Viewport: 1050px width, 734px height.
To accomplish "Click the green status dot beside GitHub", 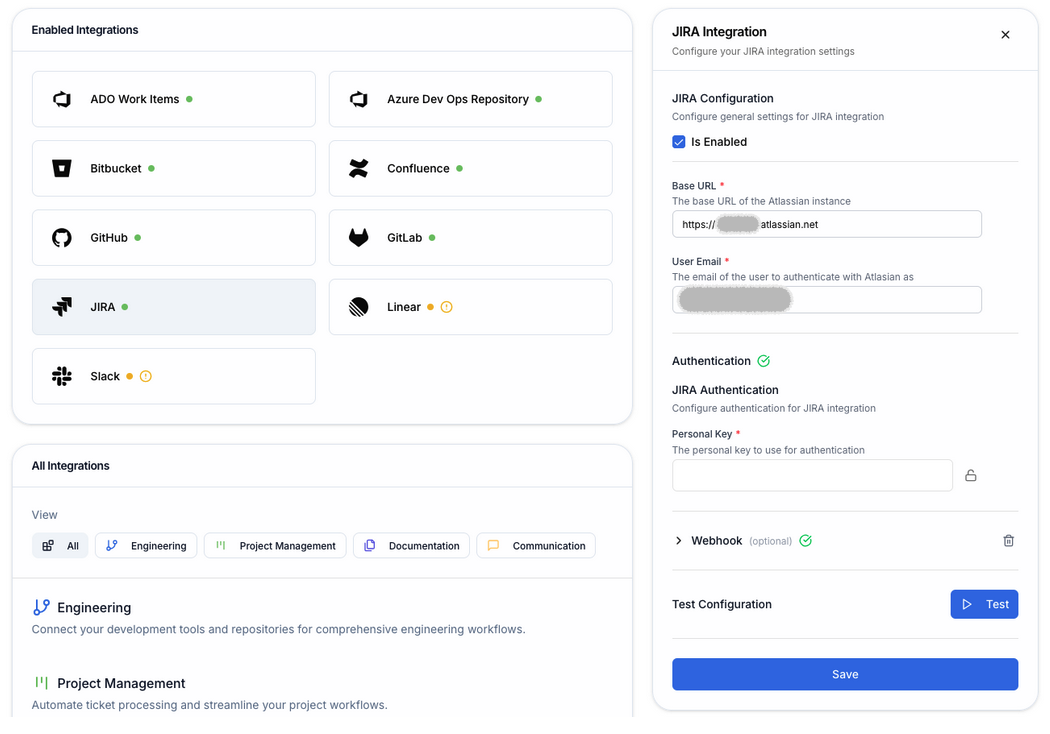I will coord(137,238).
